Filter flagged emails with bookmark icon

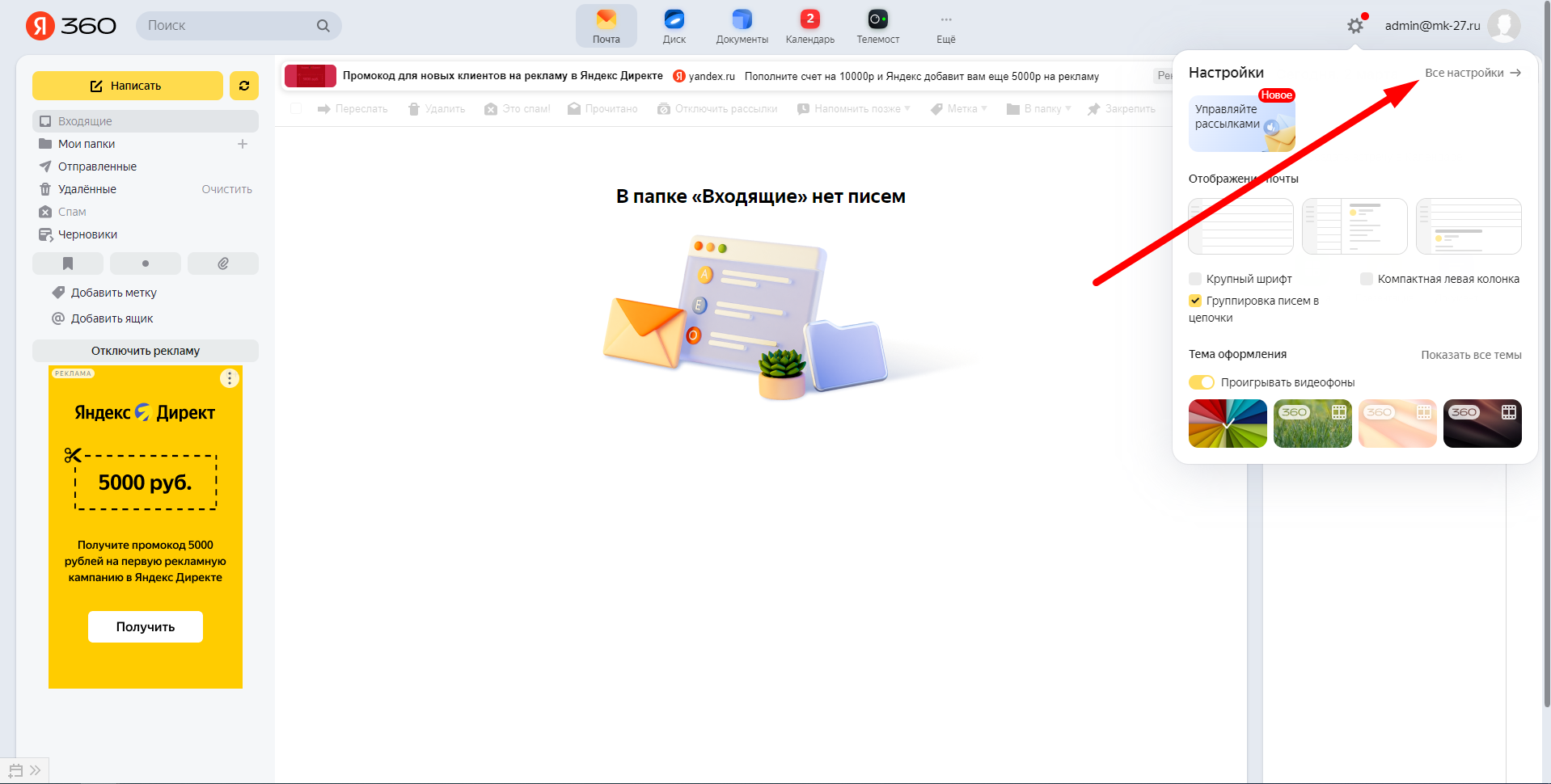[68, 263]
